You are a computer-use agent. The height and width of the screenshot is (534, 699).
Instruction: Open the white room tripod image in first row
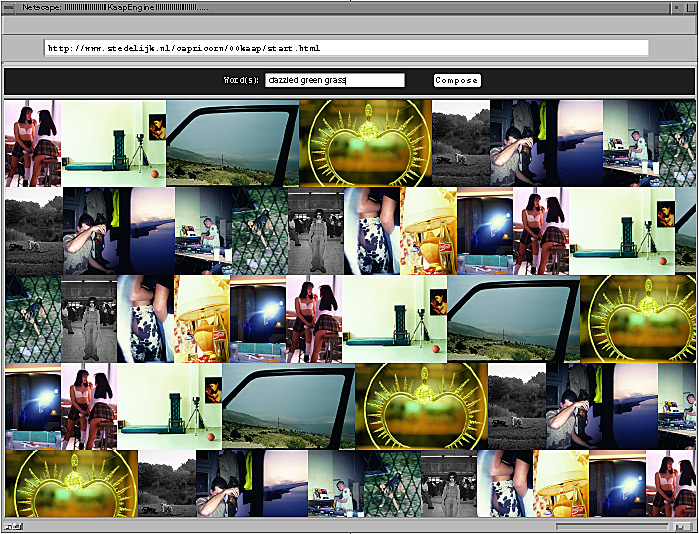[x=114, y=143]
